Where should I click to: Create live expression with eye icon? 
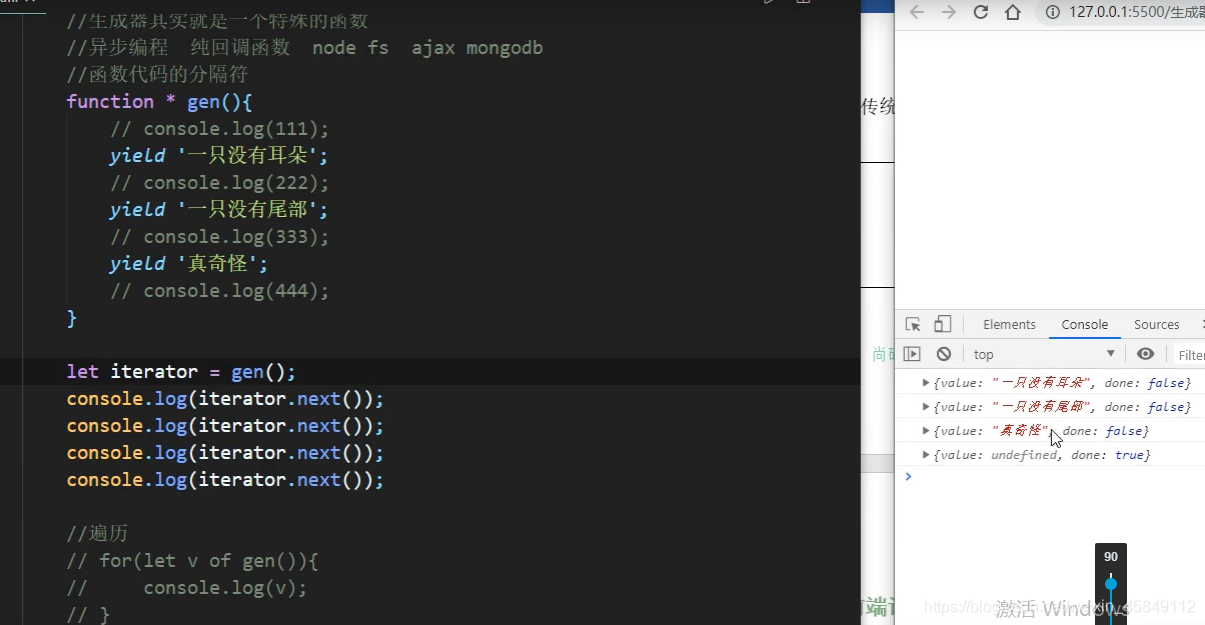1146,354
